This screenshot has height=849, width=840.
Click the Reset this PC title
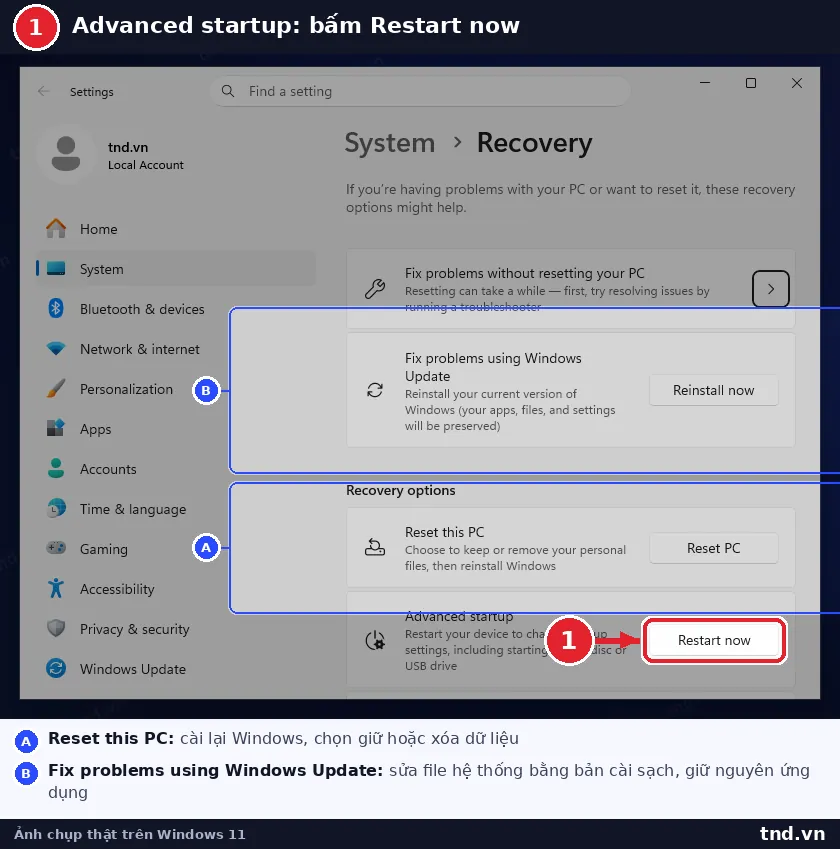click(445, 532)
